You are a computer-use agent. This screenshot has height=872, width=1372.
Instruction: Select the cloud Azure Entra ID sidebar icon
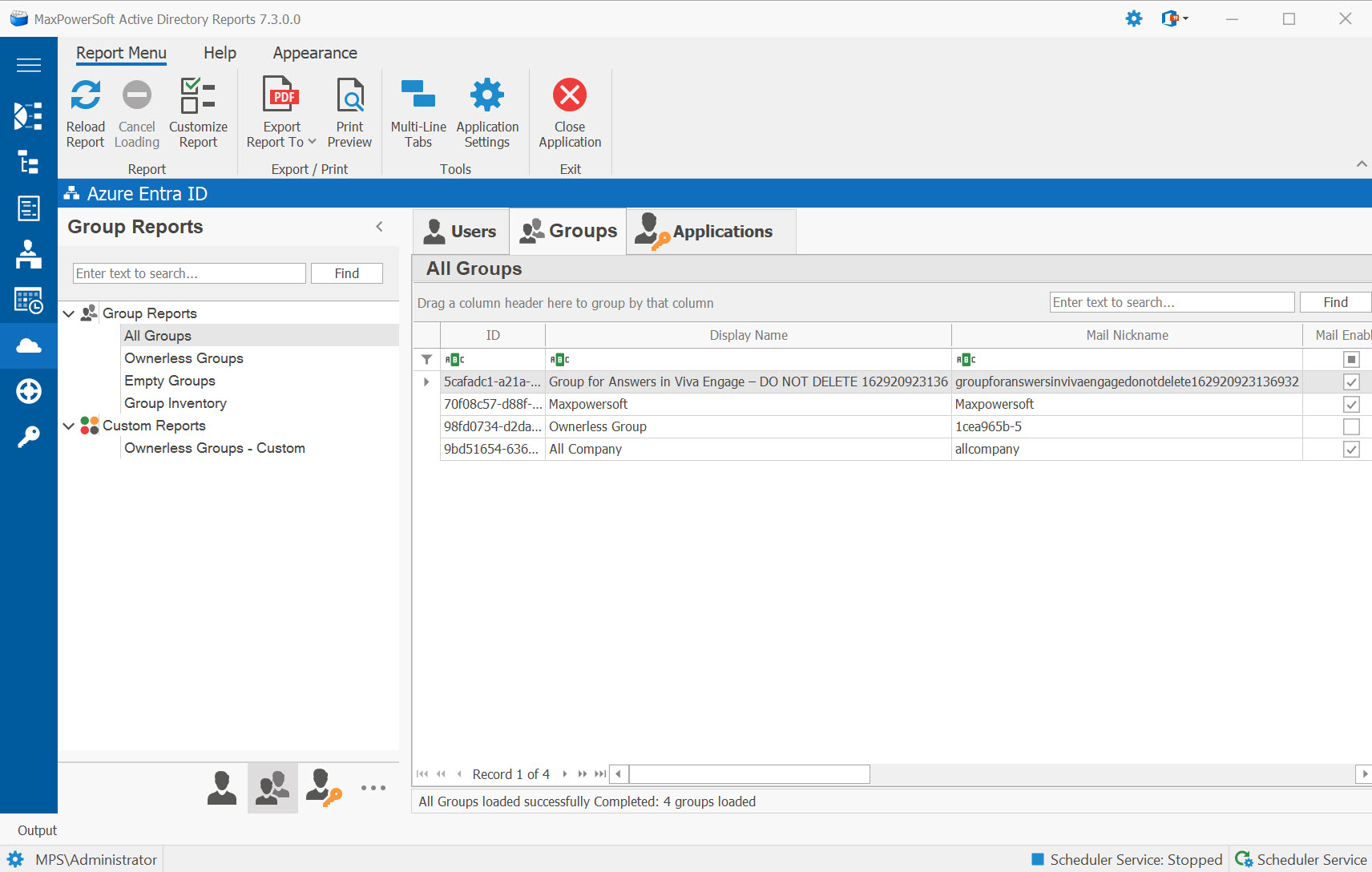click(28, 345)
